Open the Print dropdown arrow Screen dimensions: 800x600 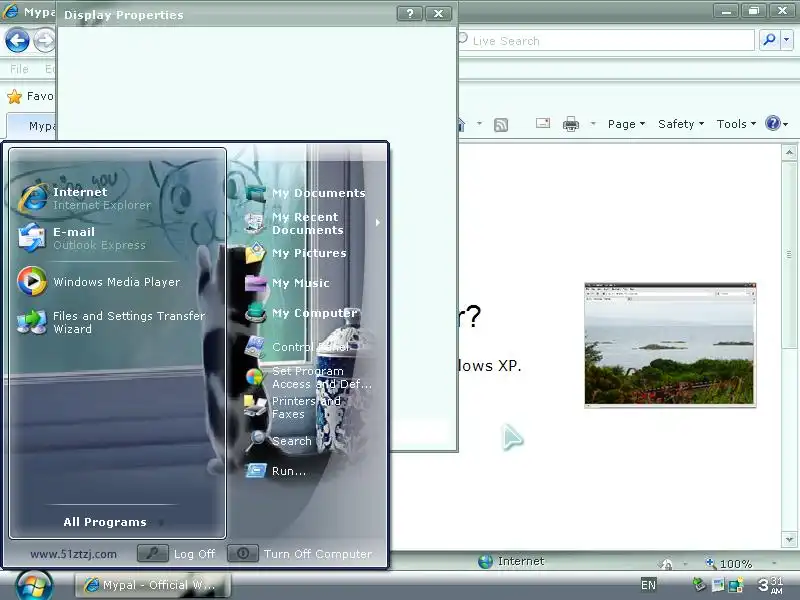point(593,123)
